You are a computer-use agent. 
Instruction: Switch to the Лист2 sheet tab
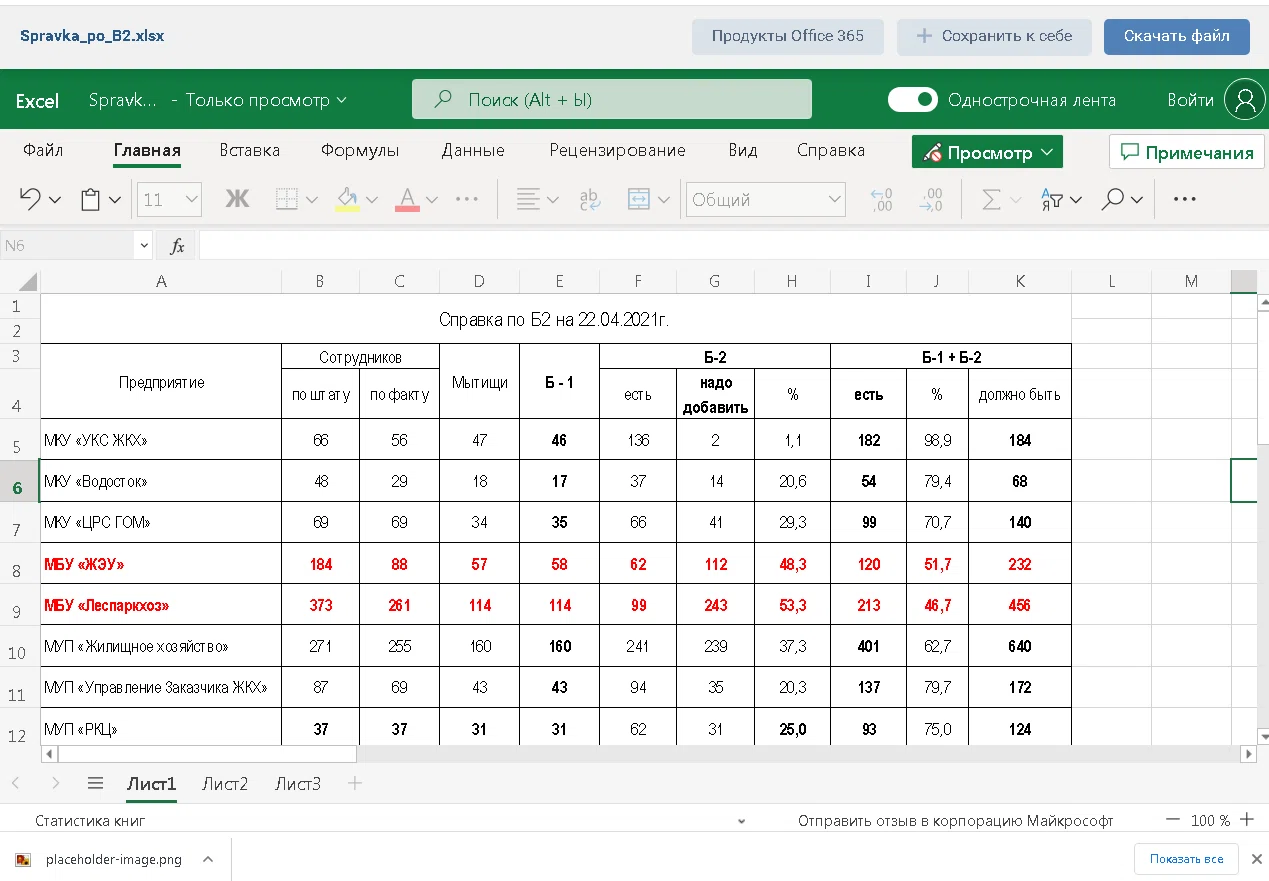tap(225, 784)
